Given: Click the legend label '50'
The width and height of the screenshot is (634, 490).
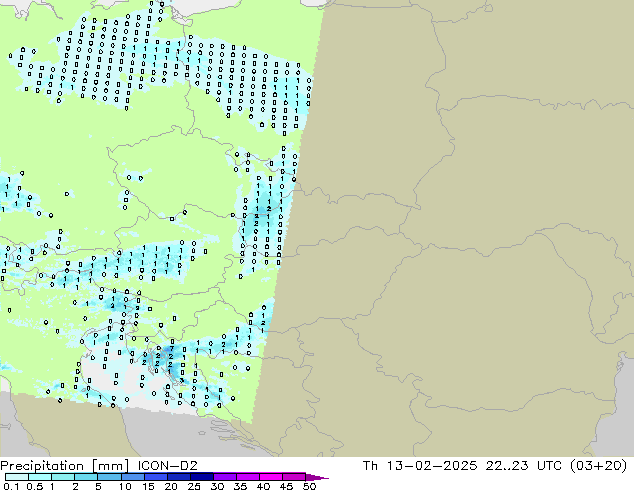Looking at the screenshot, I should point(309,486).
